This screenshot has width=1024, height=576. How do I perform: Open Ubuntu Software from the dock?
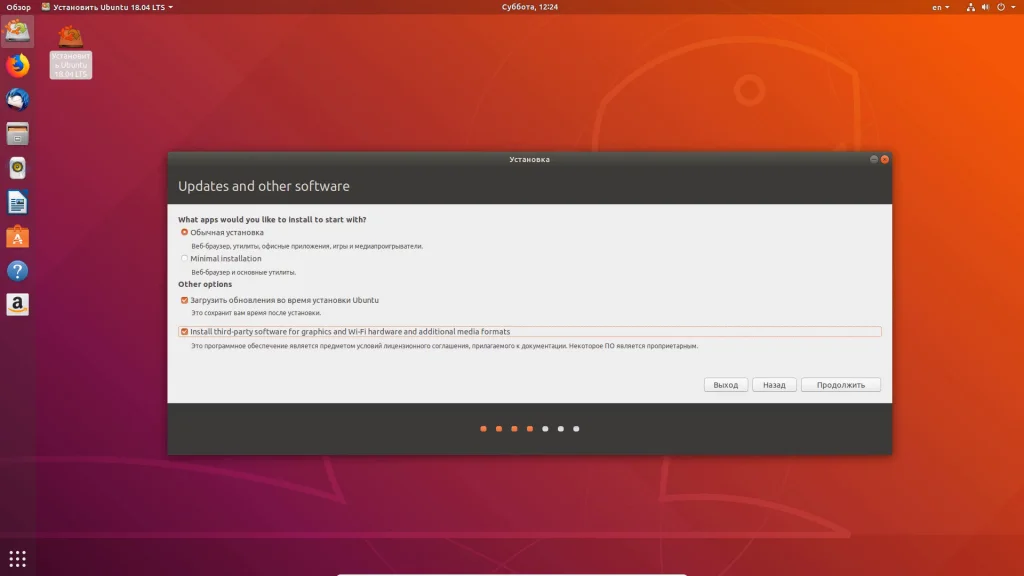(x=18, y=237)
